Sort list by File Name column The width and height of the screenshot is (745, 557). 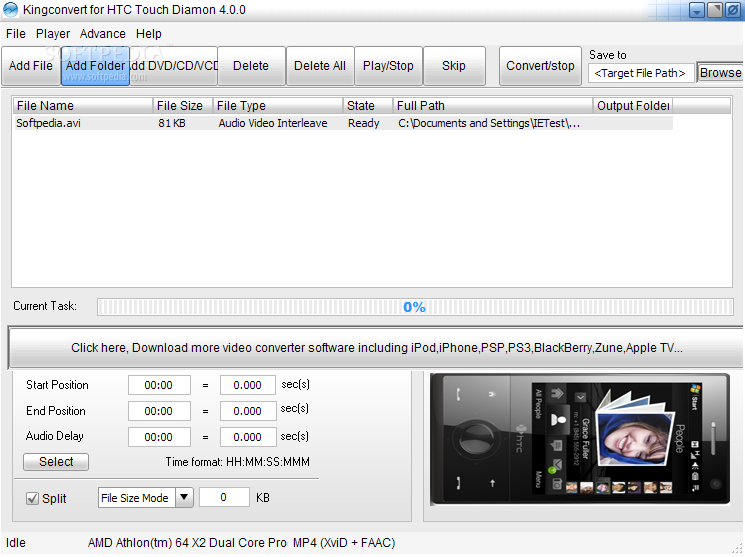[84, 106]
